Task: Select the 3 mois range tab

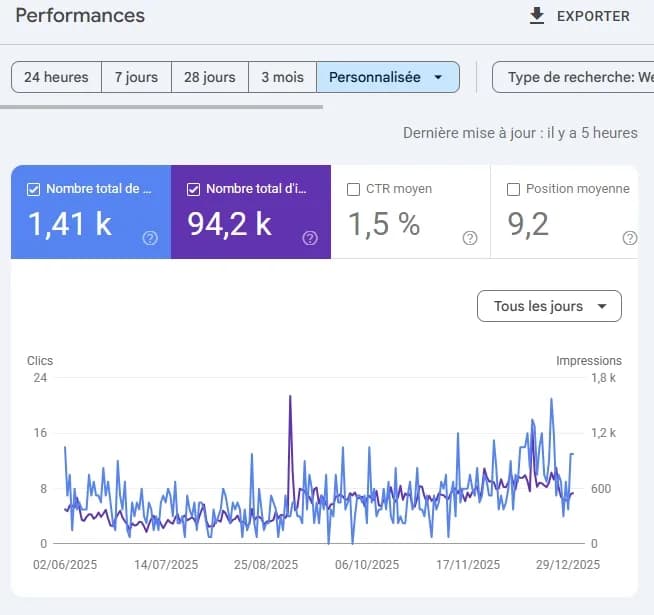Action: [282, 77]
